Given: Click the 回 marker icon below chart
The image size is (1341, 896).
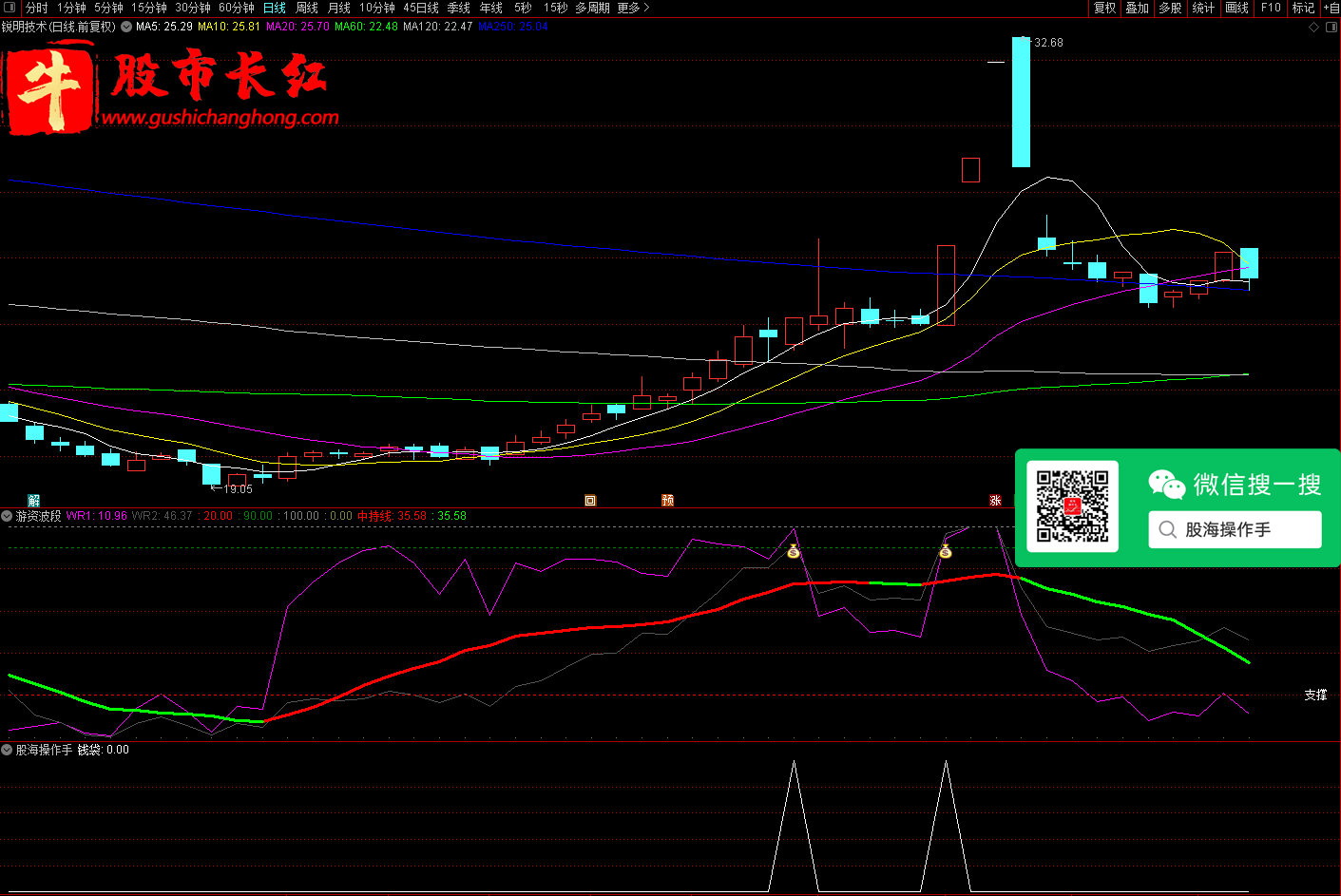Looking at the screenshot, I should pyautogui.click(x=590, y=501).
